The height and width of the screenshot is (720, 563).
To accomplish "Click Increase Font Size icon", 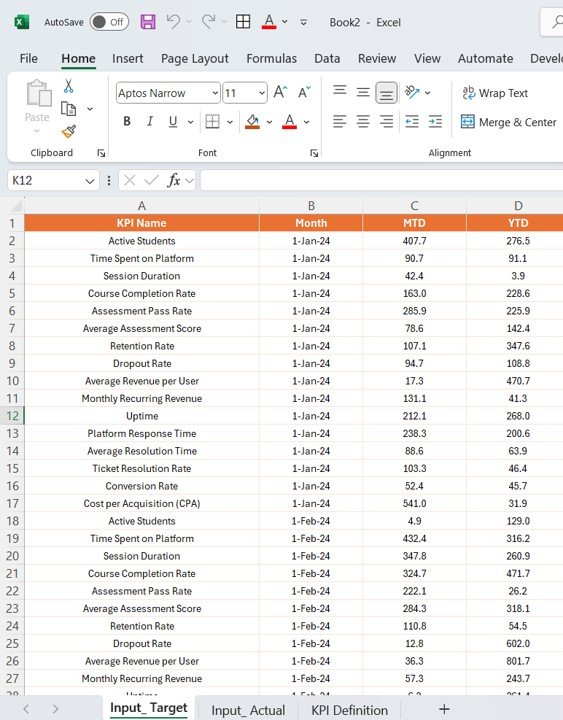I will (x=280, y=92).
